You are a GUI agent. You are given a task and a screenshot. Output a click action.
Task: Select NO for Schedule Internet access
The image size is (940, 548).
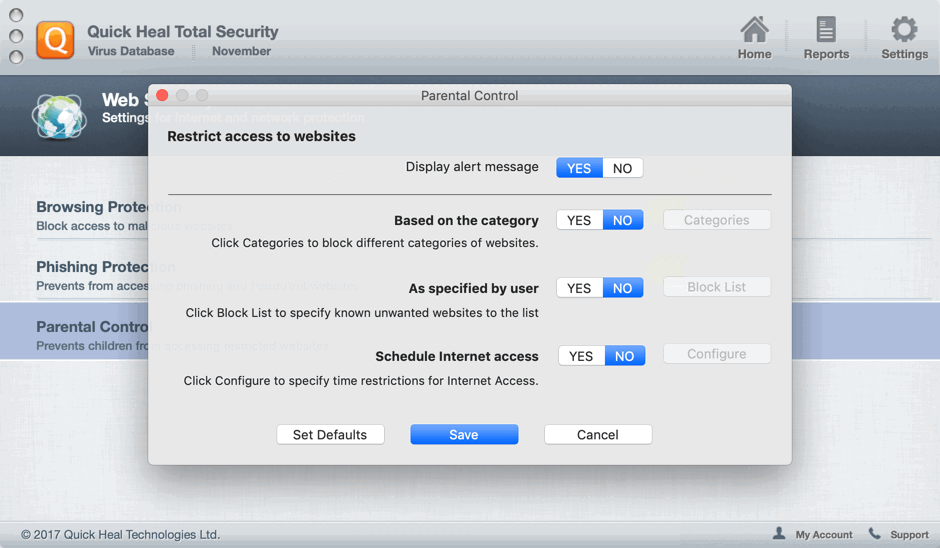click(624, 356)
